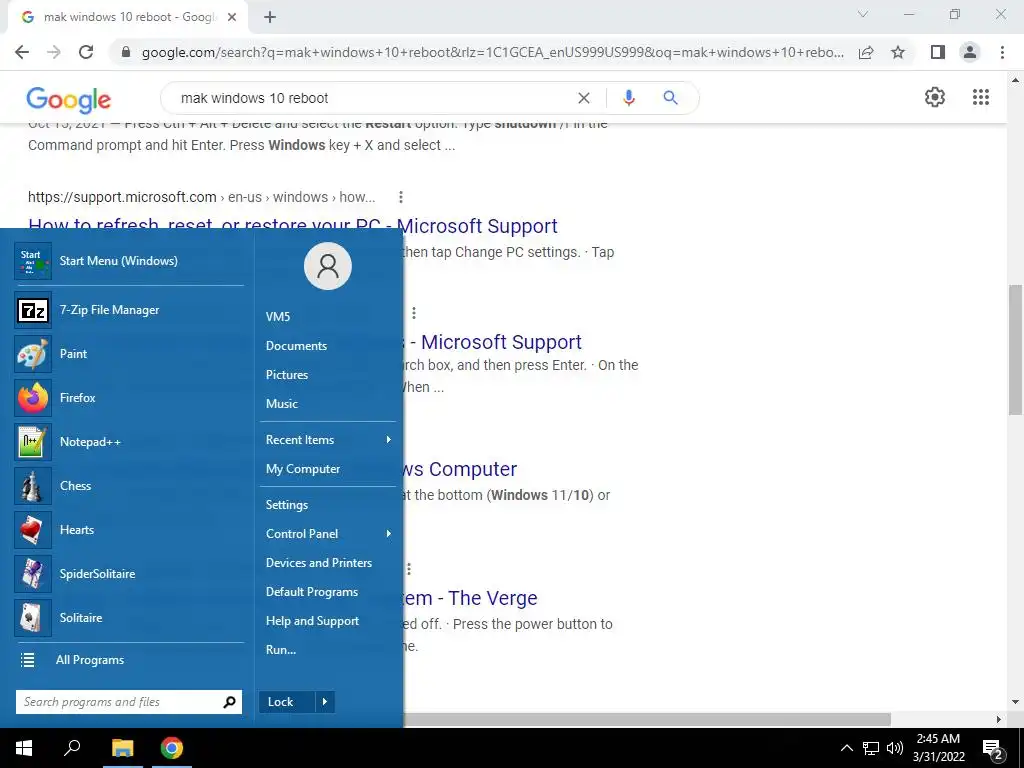This screenshot has width=1024, height=768.
Task: Open Music folder entry
Action: point(281,404)
